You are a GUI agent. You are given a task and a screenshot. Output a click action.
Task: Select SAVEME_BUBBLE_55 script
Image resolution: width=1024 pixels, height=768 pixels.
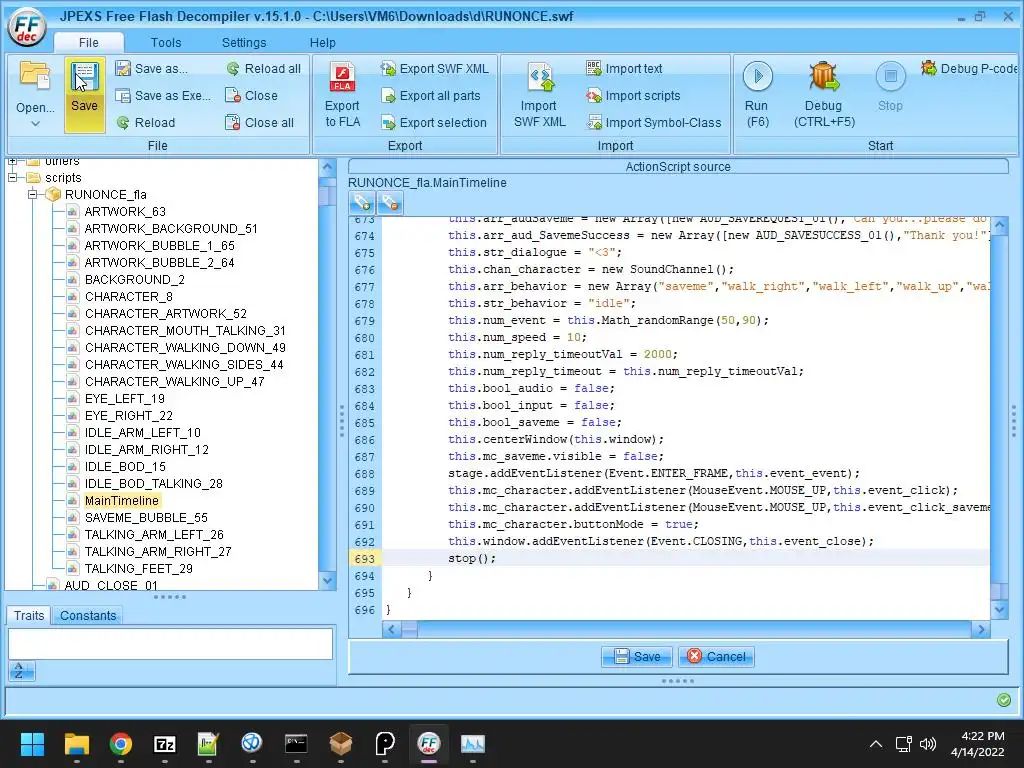click(146, 517)
